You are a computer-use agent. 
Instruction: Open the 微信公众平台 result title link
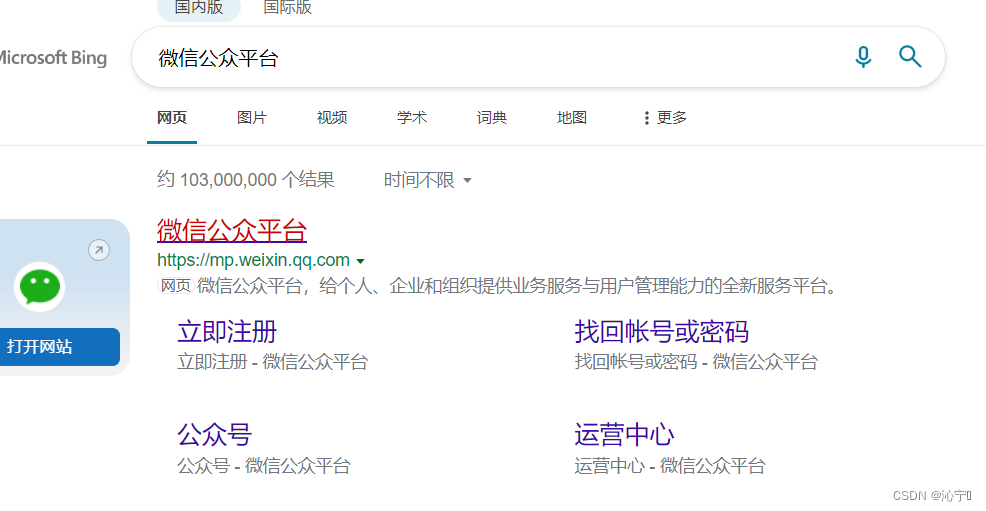tap(232, 231)
